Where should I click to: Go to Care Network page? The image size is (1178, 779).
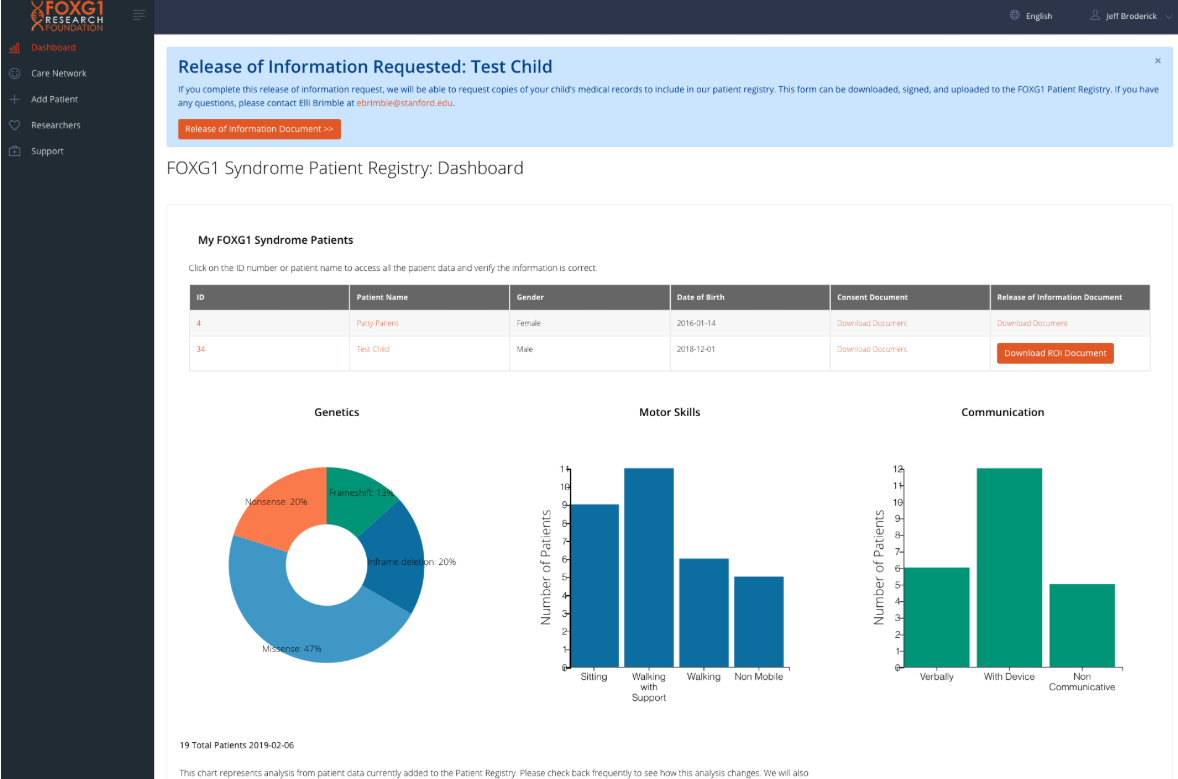(x=59, y=74)
